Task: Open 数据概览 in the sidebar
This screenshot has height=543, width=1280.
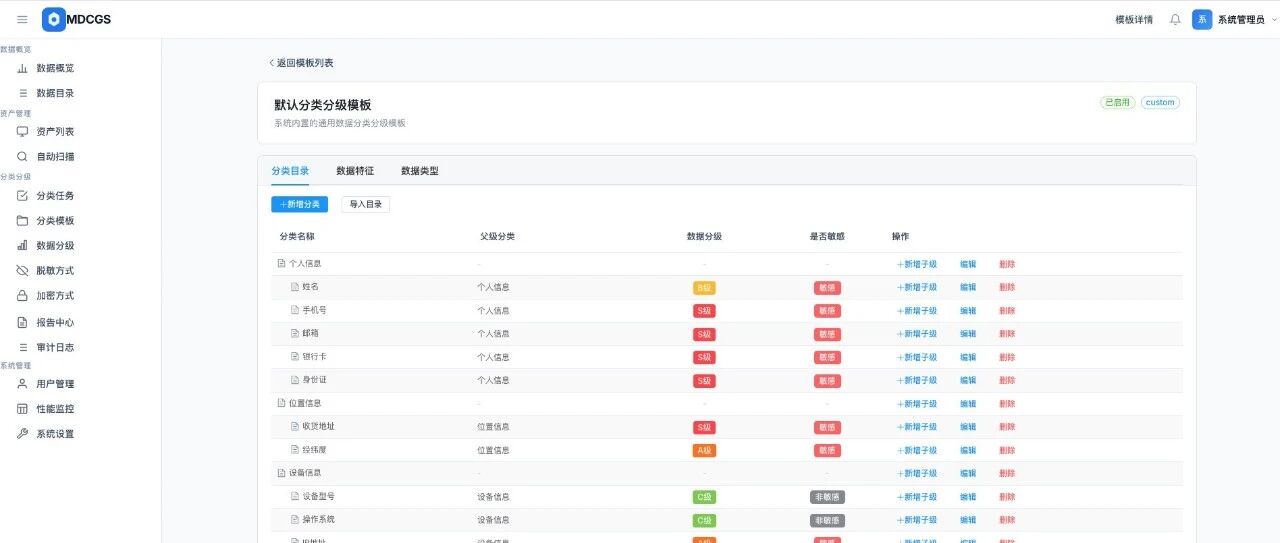Action: [x=55, y=68]
